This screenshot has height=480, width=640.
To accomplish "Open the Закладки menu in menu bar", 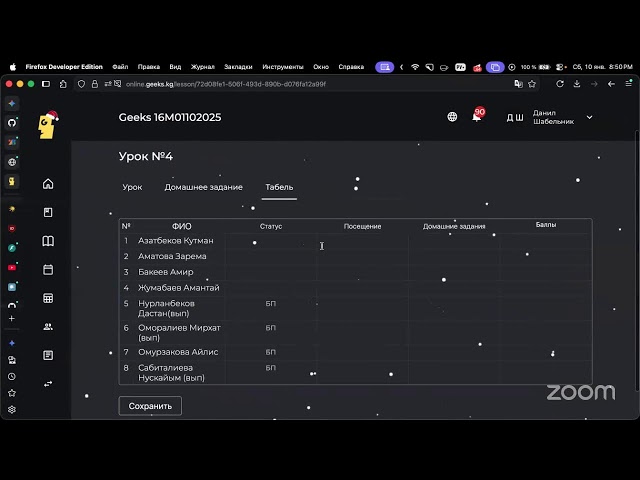I will 238,67.
